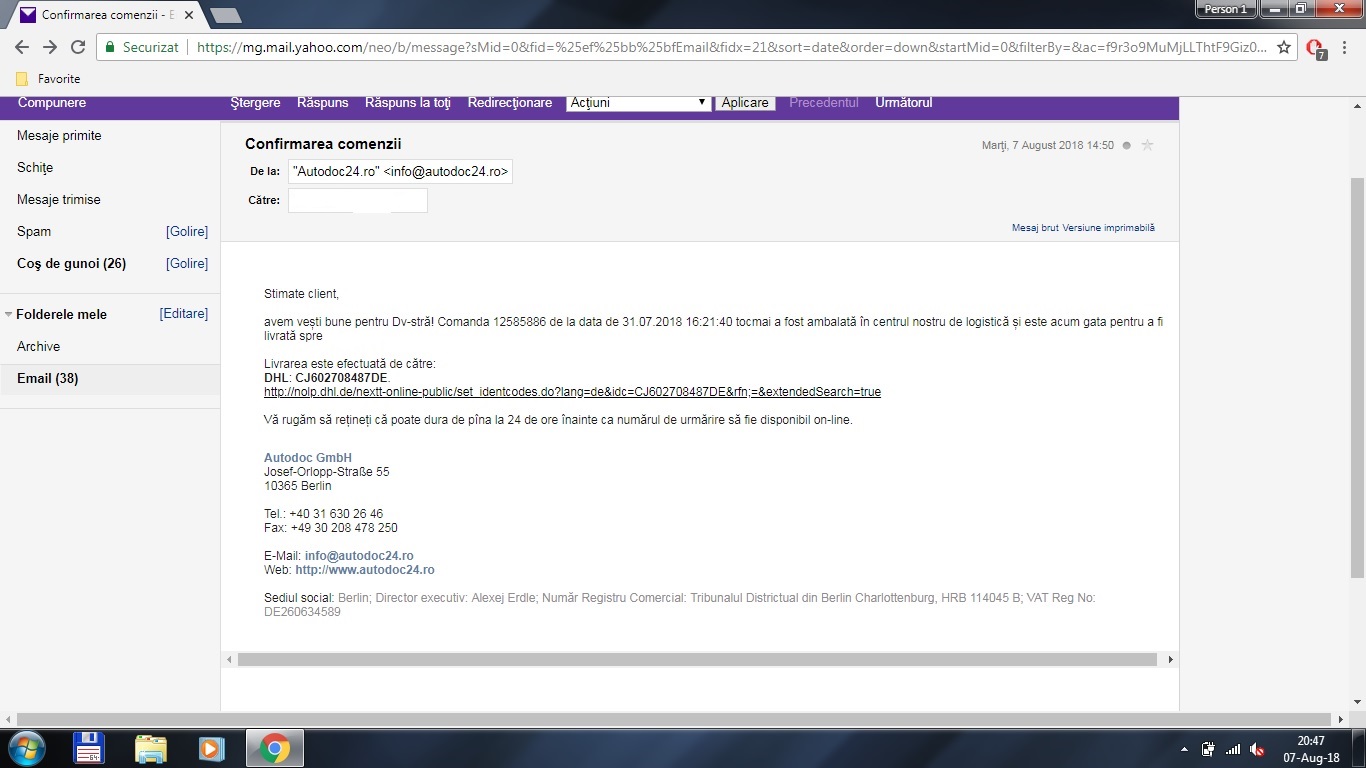This screenshot has height=768, width=1366.
Task: Reload the page with refresh icon
Action: click(78, 47)
